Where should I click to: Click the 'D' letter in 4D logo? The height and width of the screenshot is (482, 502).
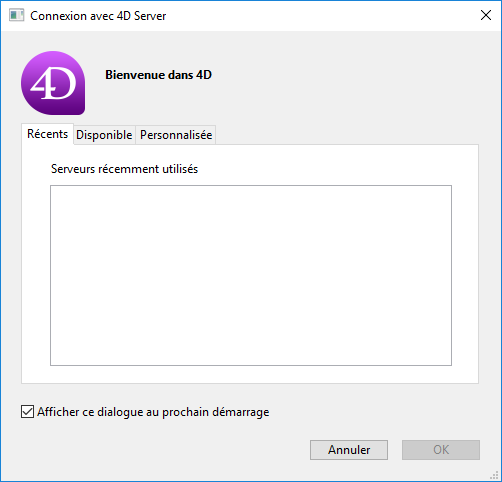point(63,84)
